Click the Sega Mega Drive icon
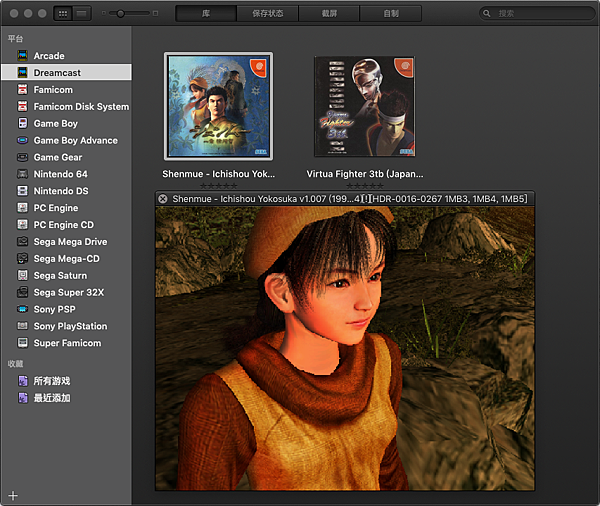Screen dimensions: 600x506 point(23,242)
